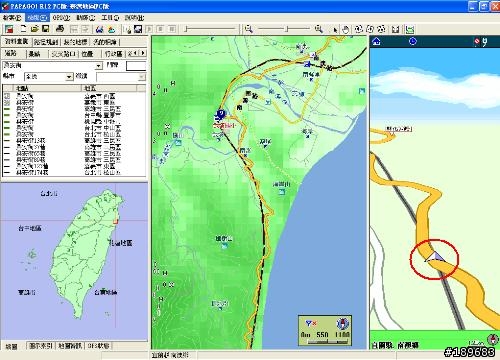Click compass icon in map scale box
This screenshot has width=500, height=360.
(342, 323)
